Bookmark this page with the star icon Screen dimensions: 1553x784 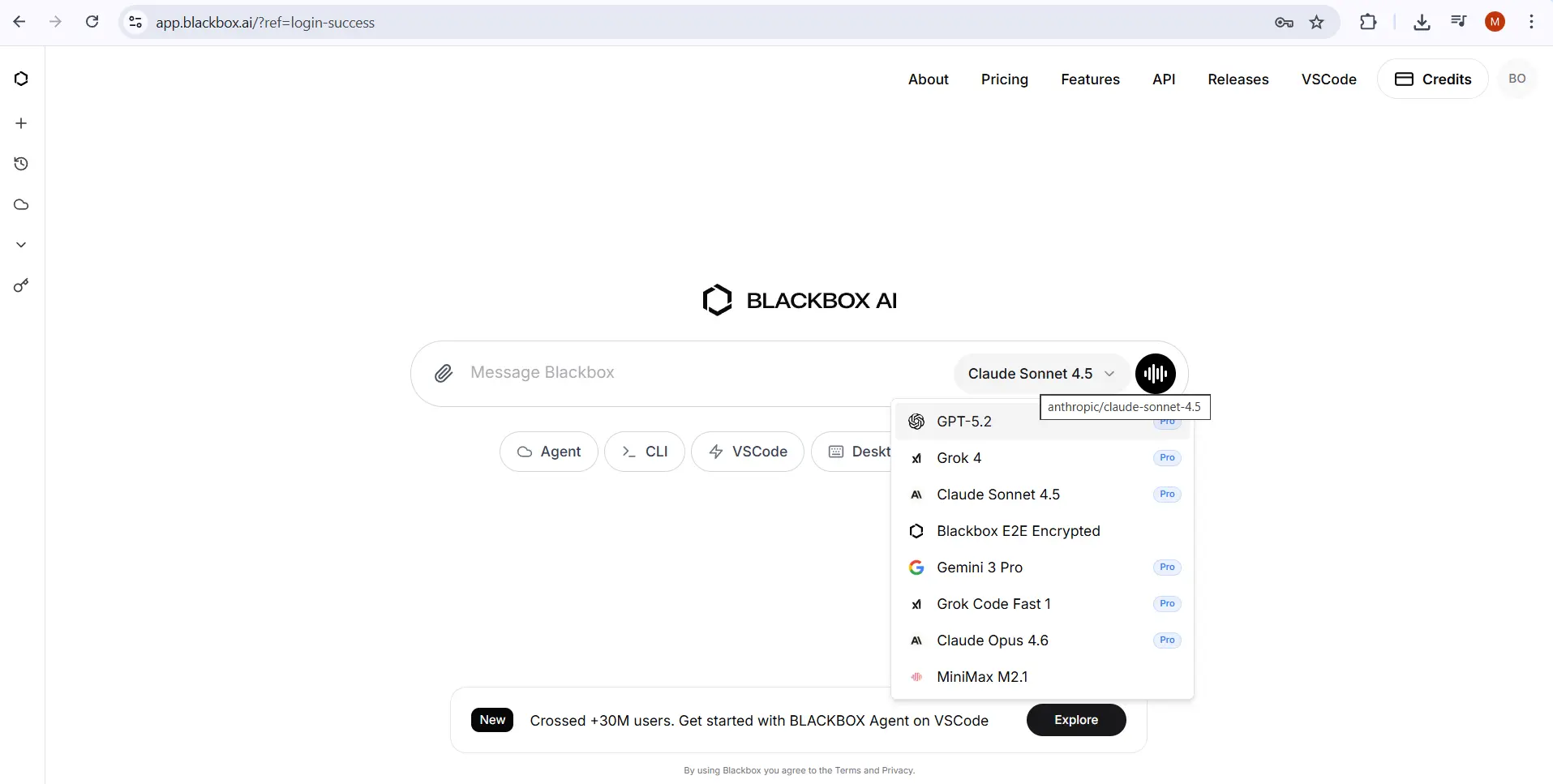tap(1317, 23)
